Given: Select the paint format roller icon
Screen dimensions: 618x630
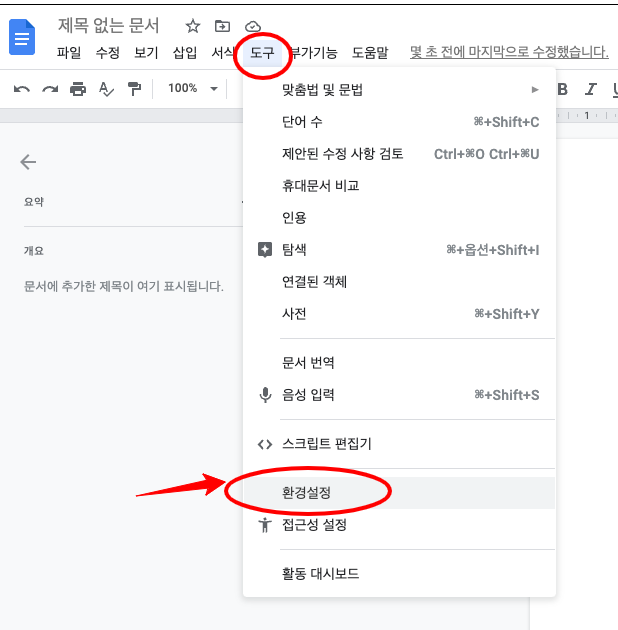Looking at the screenshot, I should (134, 89).
